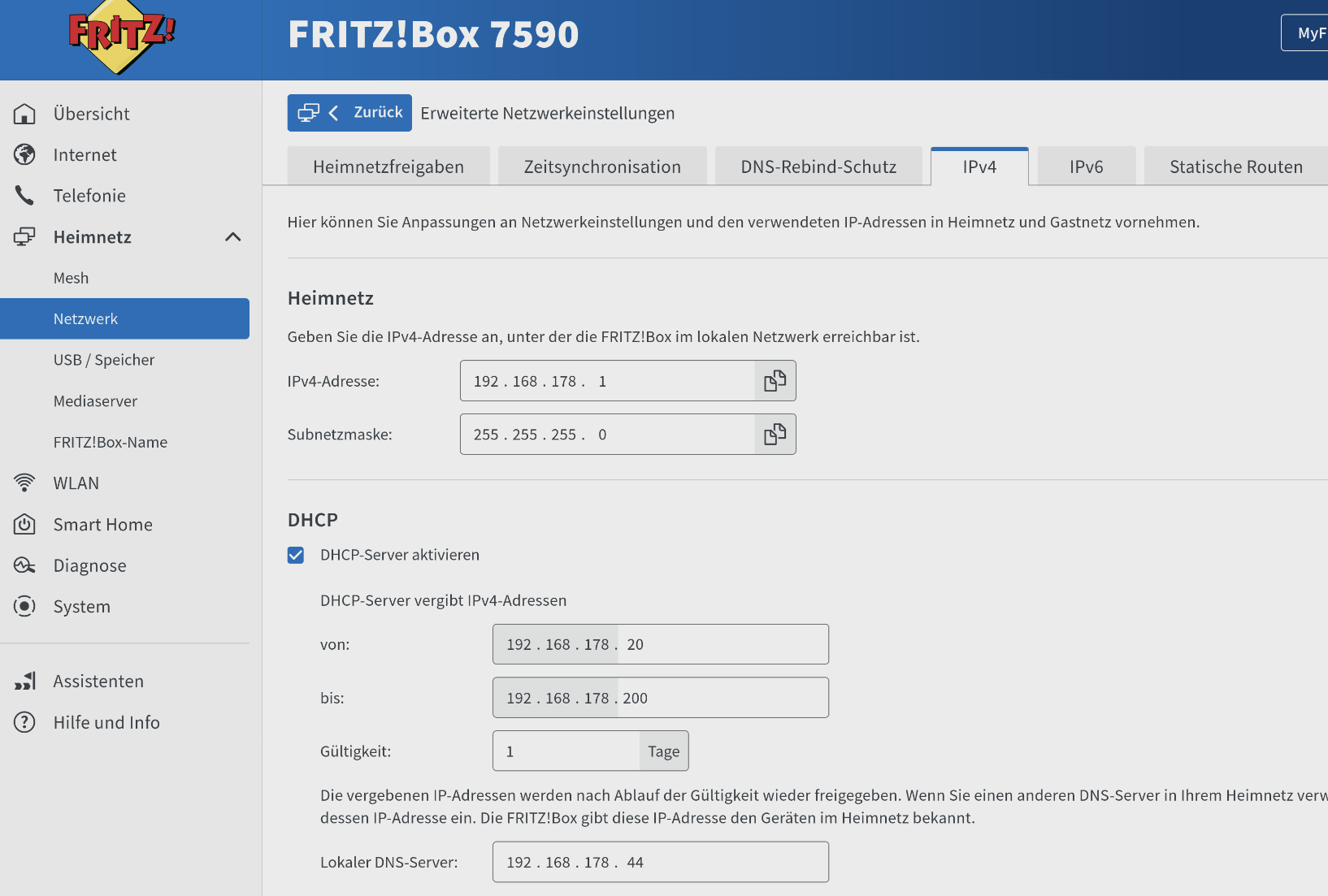Expand the Assistenten sidebar entry
Viewport: 1328px width, 896px height.
[98, 682]
